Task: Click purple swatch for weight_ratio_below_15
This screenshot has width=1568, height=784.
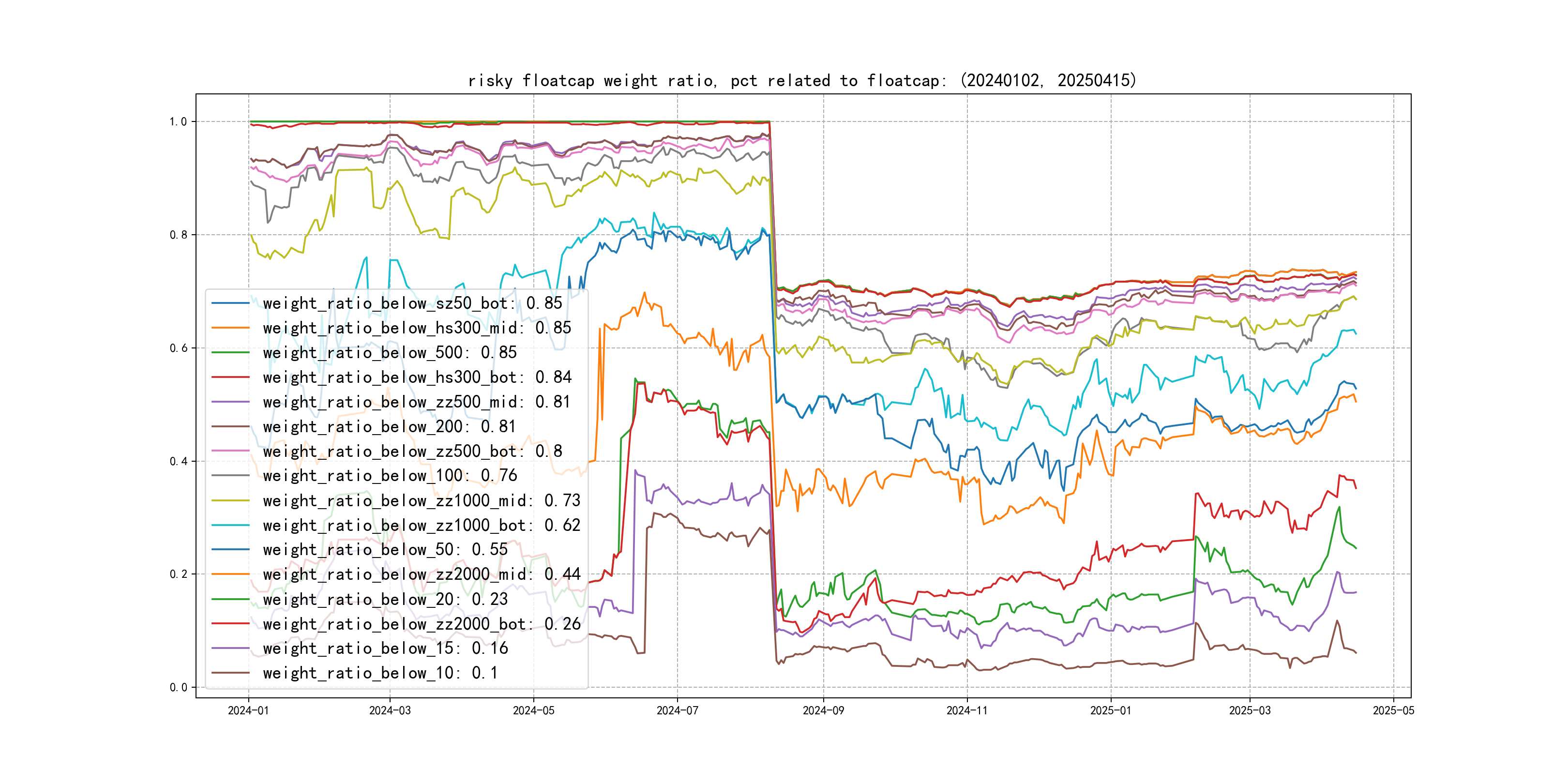Action: pyautogui.click(x=230, y=648)
